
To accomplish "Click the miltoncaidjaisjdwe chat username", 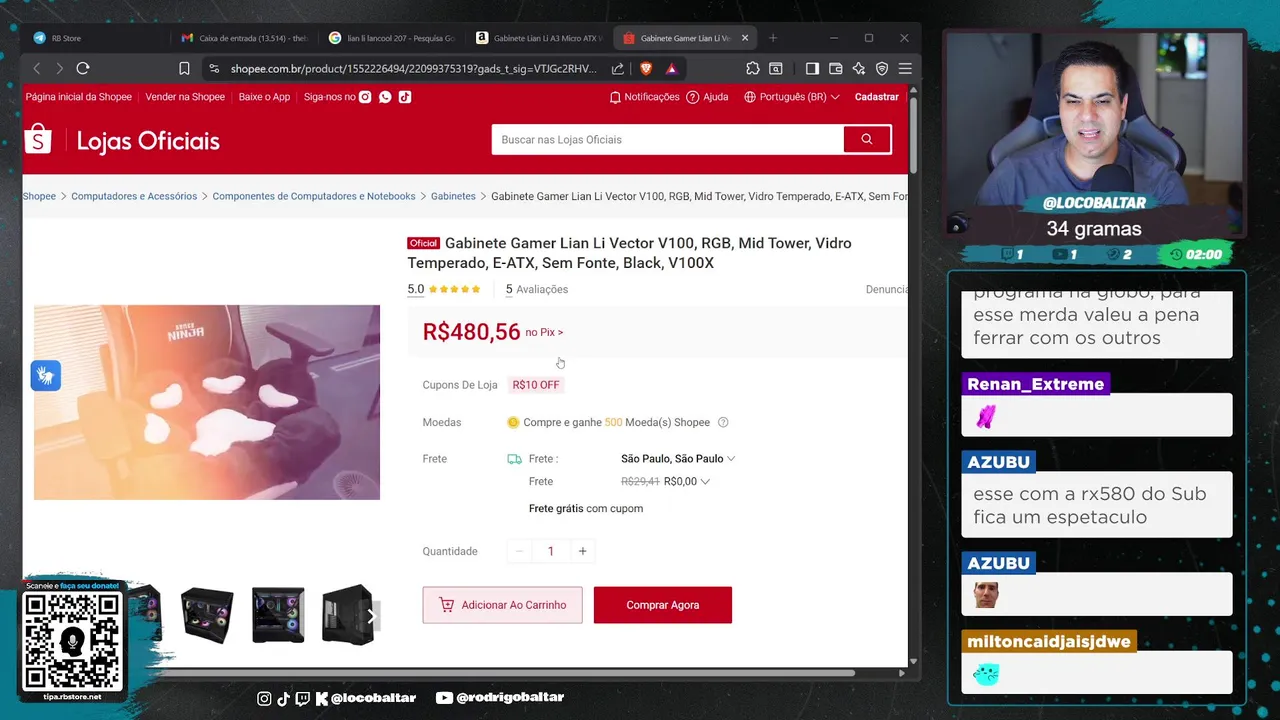I will click(1049, 642).
